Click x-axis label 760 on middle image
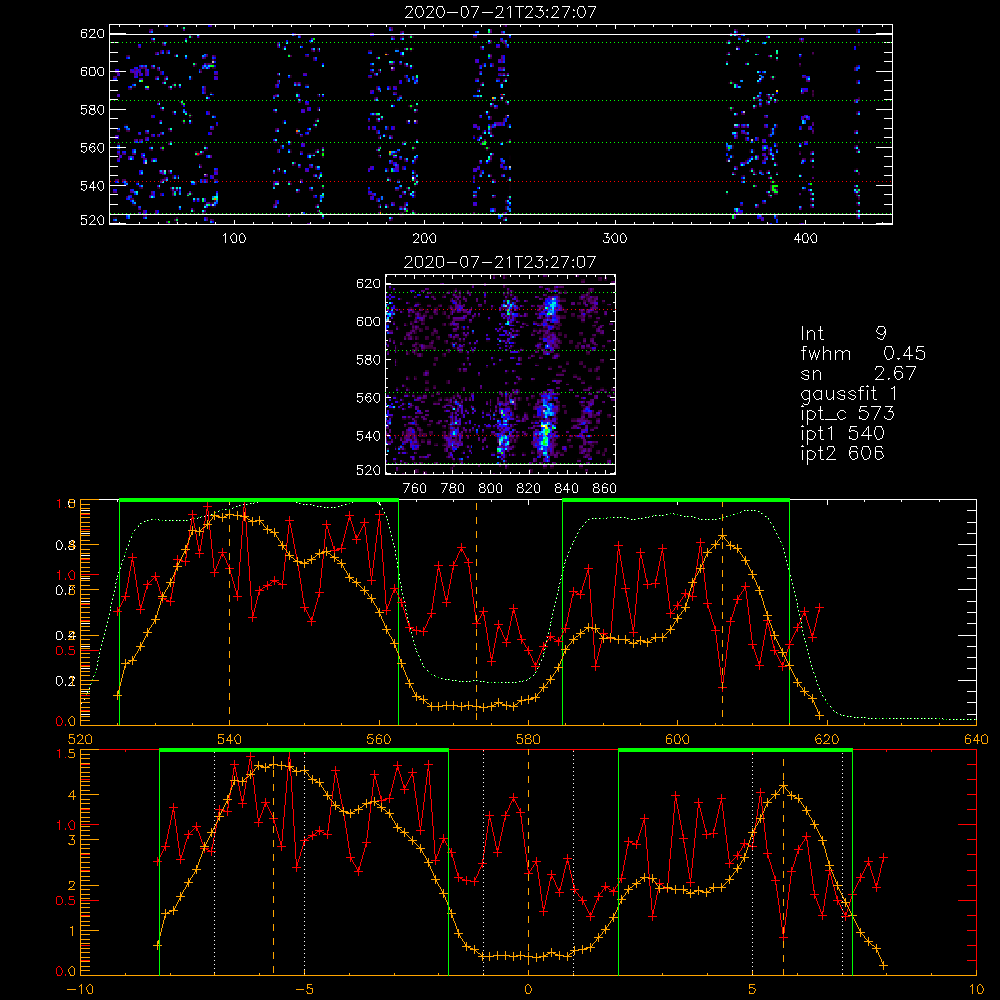 415,489
